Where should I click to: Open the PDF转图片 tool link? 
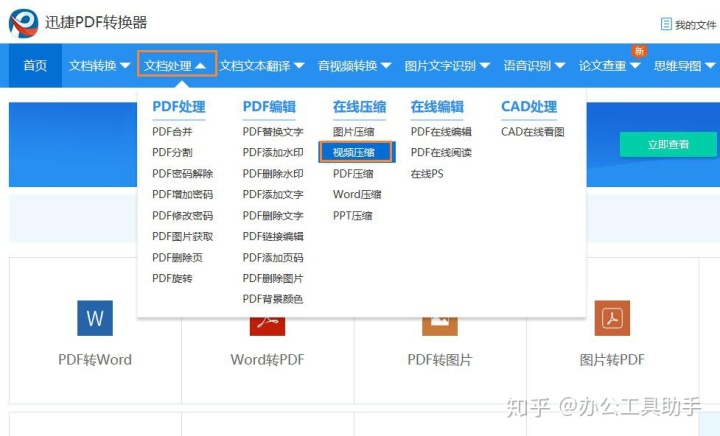click(440, 359)
